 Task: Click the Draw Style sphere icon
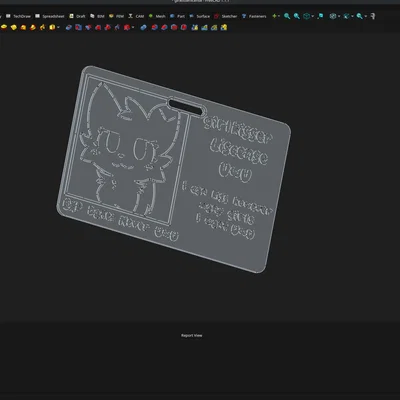(333, 16)
